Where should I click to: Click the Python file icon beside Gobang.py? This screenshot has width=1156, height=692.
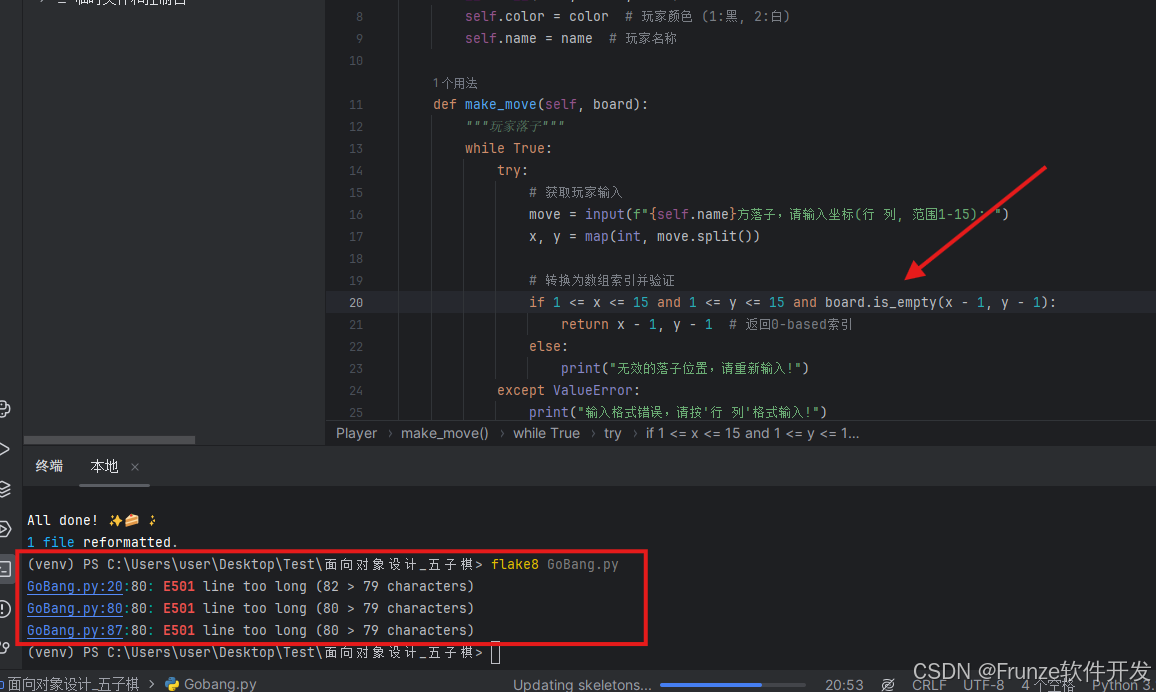(x=172, y=684)
